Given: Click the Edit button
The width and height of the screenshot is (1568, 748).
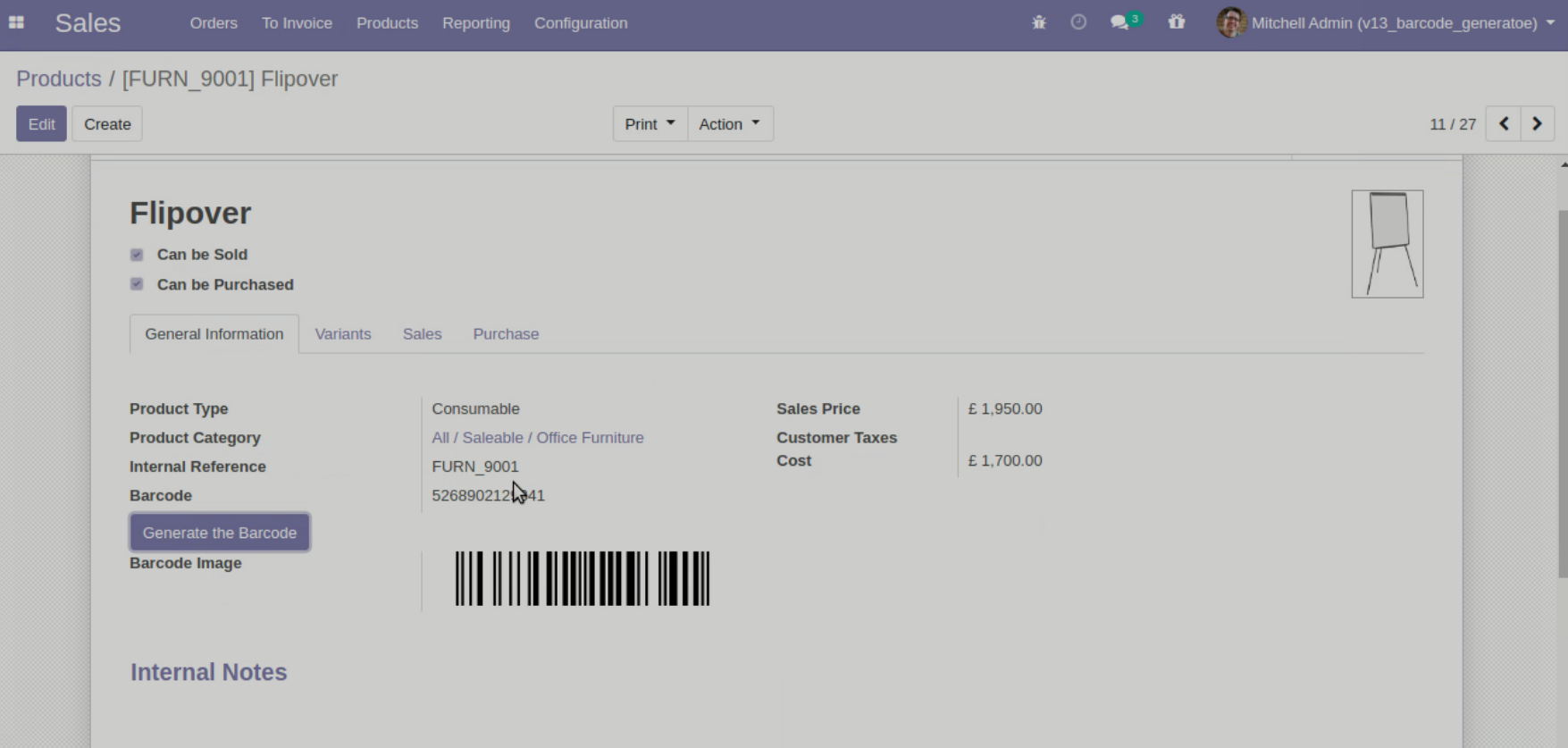Looking at the screenshot, I should pyautogui.click(x=41, y=124).
